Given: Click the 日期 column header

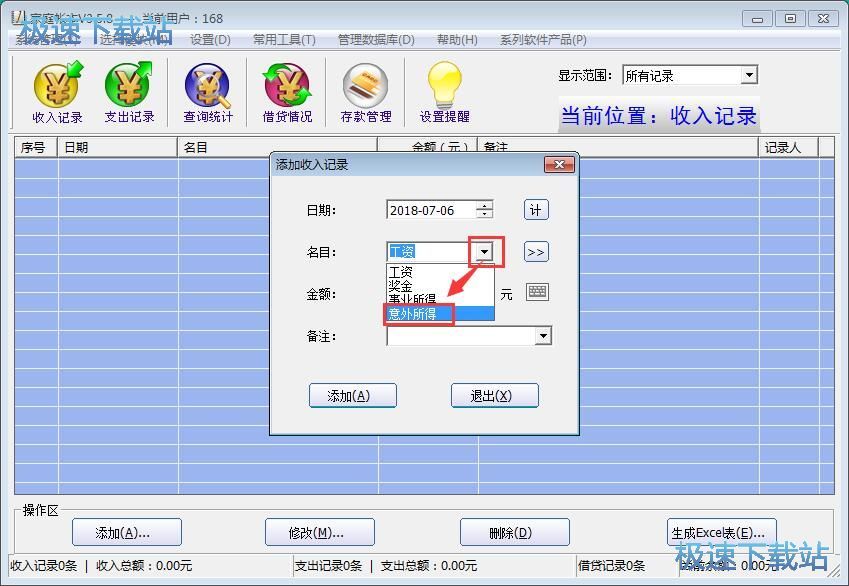Looking at the screenshot, I should pos(117,147).
